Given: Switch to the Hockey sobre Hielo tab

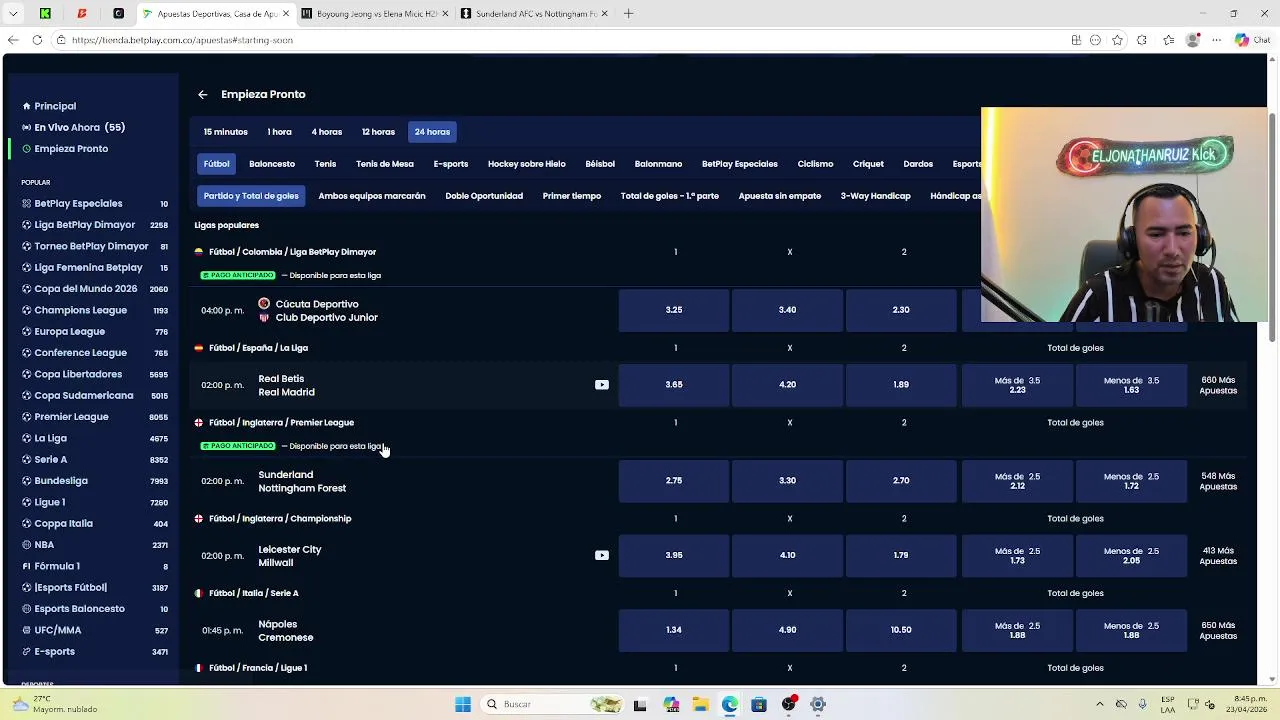Looking at the screenshot, I should 527,164.
